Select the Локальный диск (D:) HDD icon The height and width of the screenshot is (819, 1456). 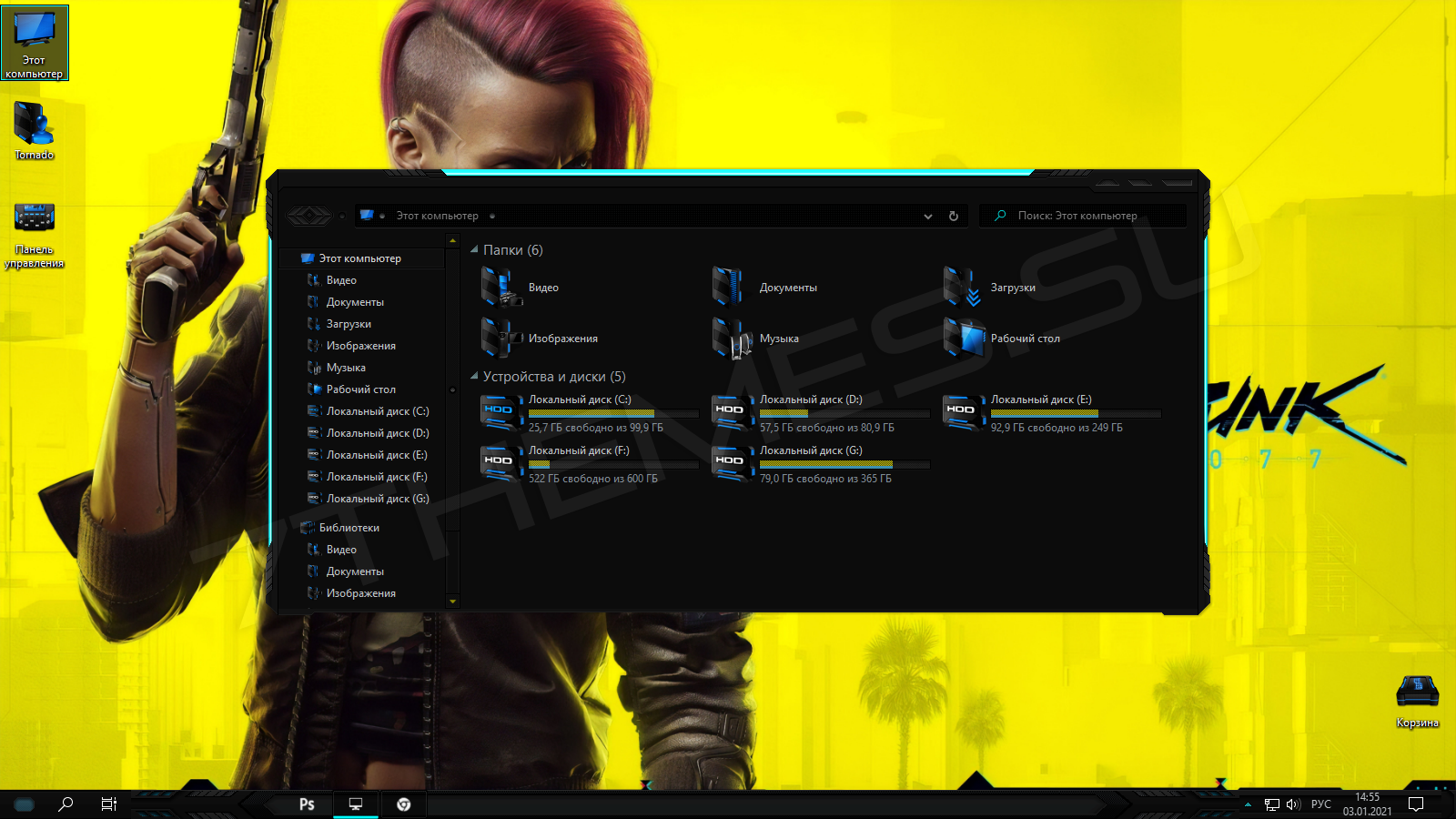click(733, 412)
